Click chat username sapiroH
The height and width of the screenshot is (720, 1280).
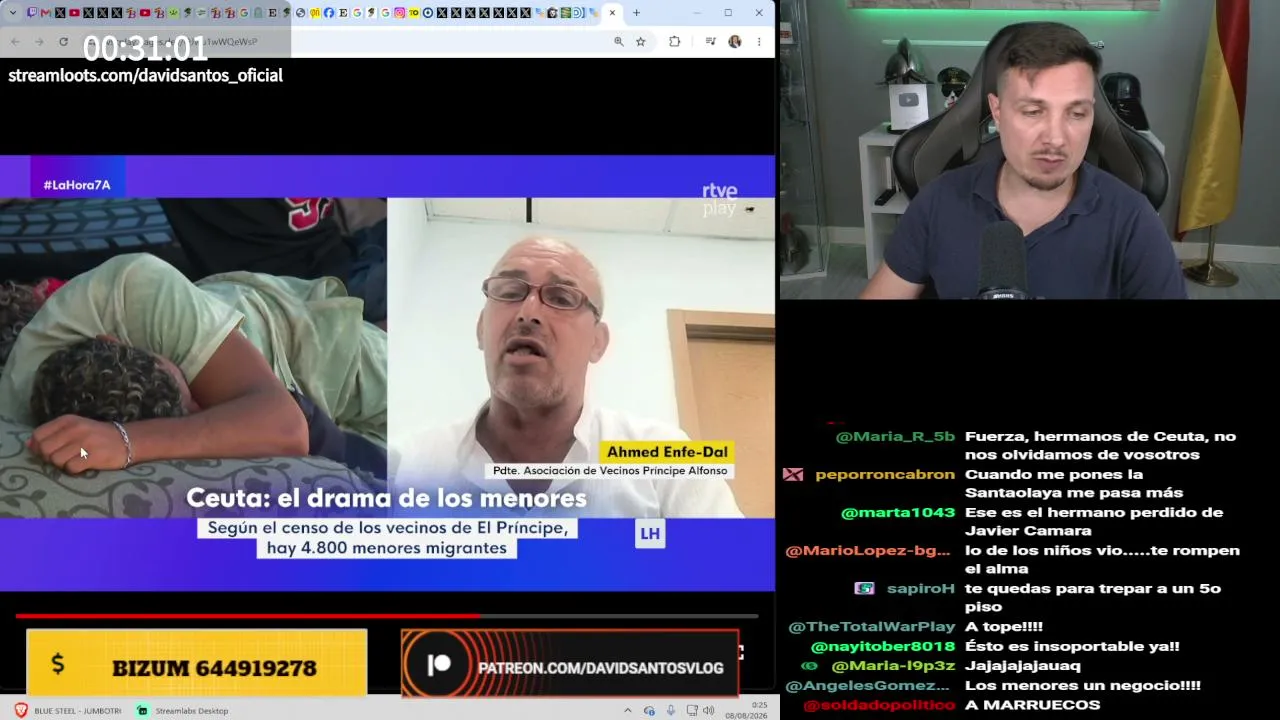coord(921,589)
